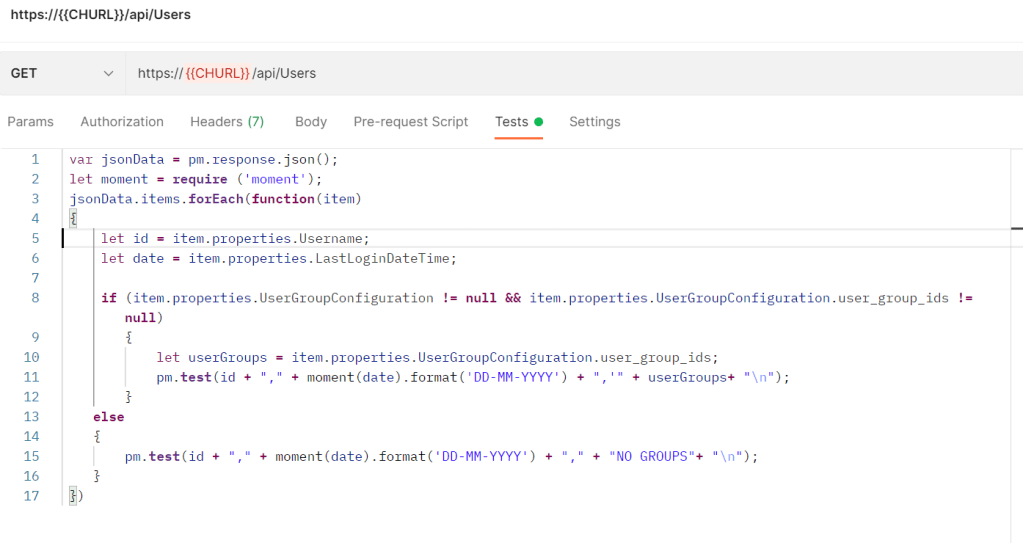
Task: Open the Settings tab
Action: pyautogui.click(x=594, y=122)
